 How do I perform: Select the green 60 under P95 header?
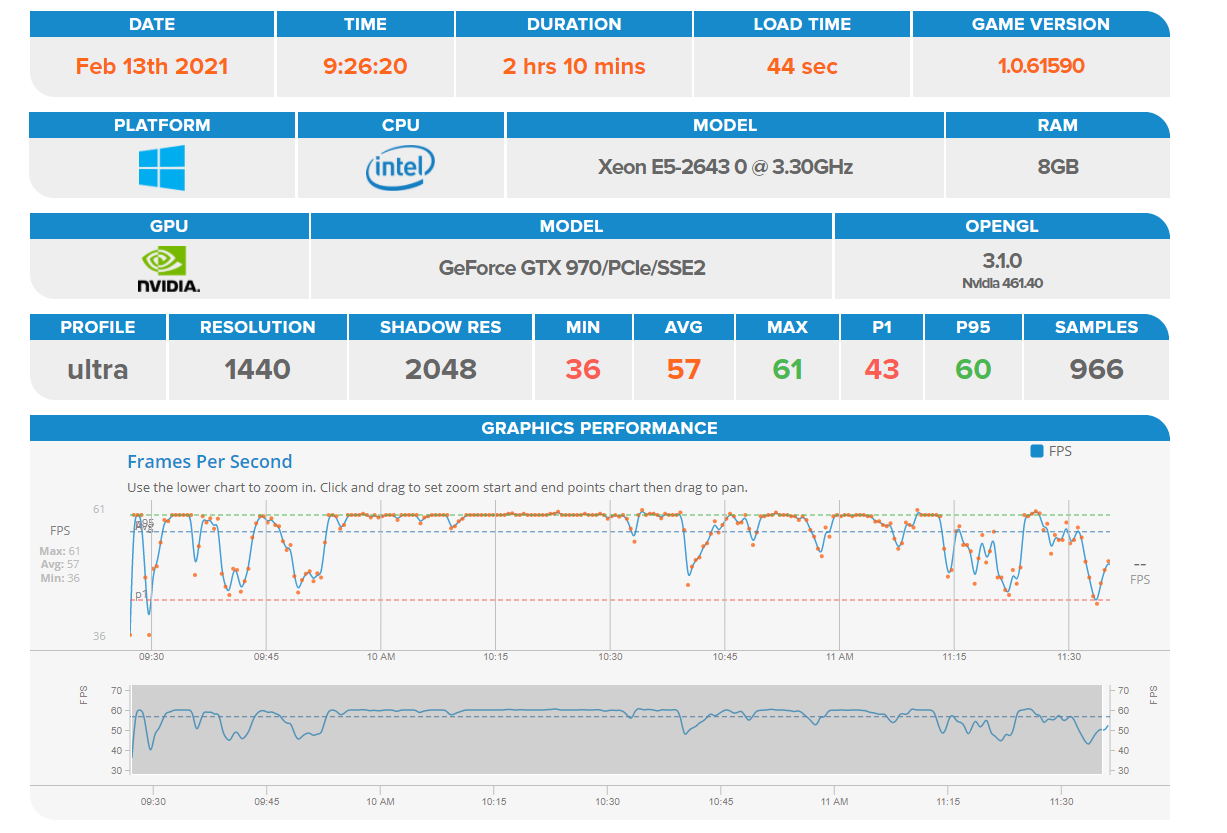point(973,369)
